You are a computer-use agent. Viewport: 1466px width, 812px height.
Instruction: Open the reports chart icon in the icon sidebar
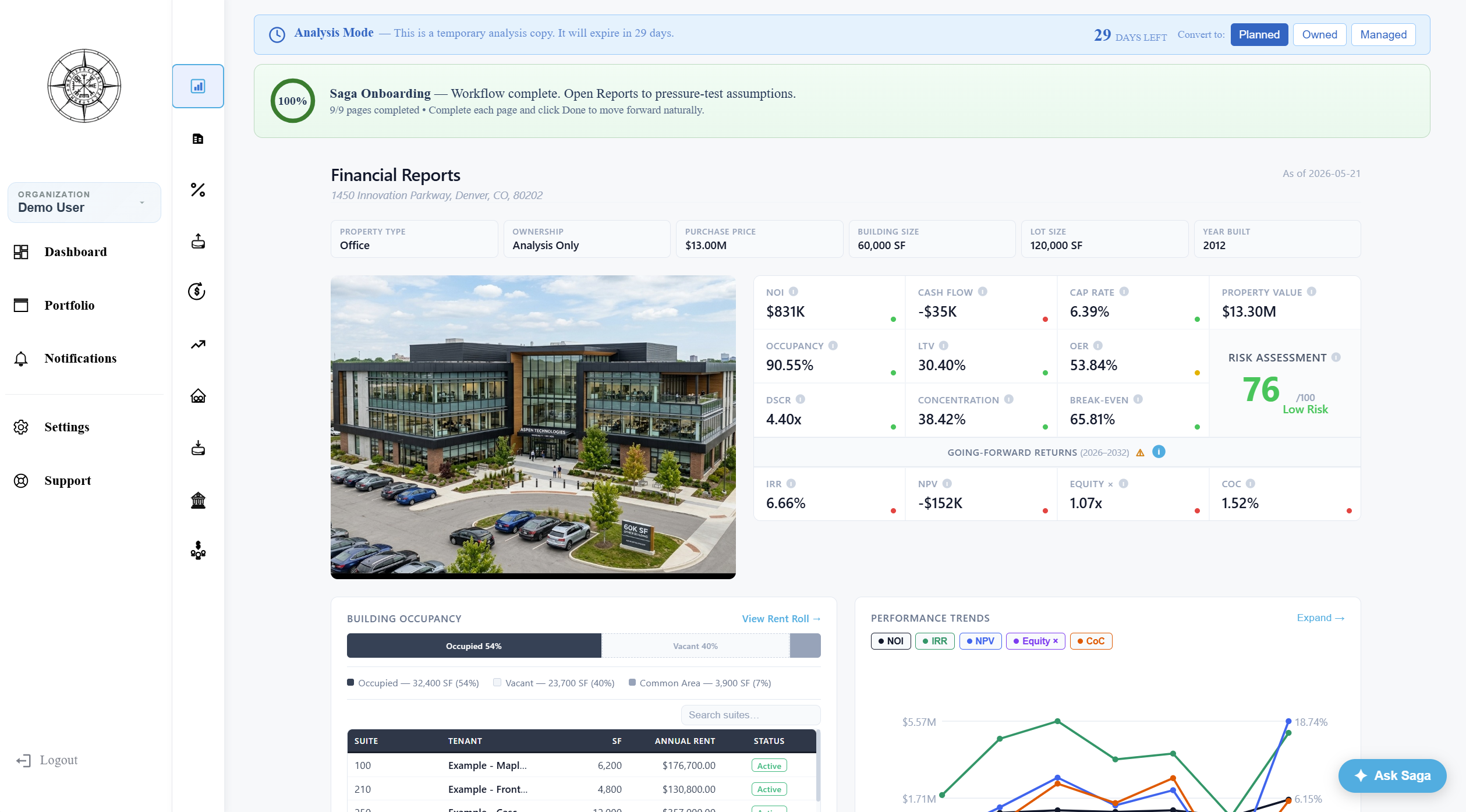[198, 86]
